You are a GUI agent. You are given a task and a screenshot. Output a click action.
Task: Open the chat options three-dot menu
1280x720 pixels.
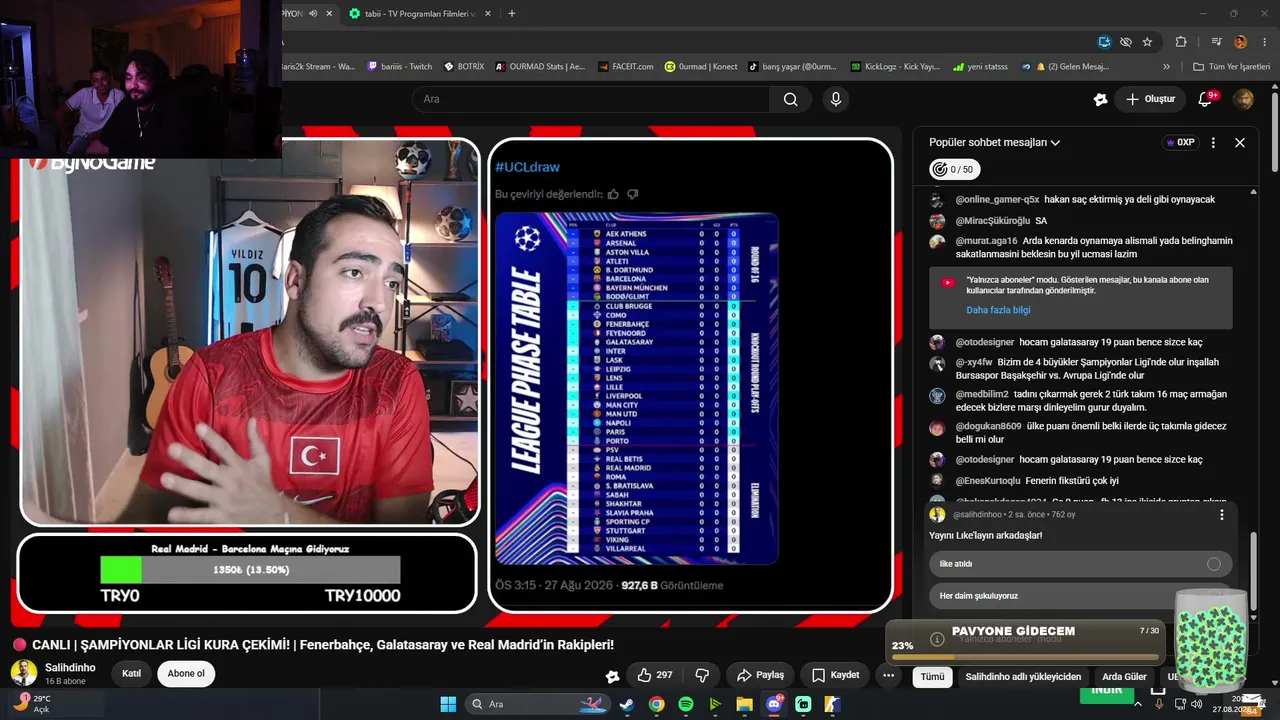pyautogui.click(x=1213, y=142)
